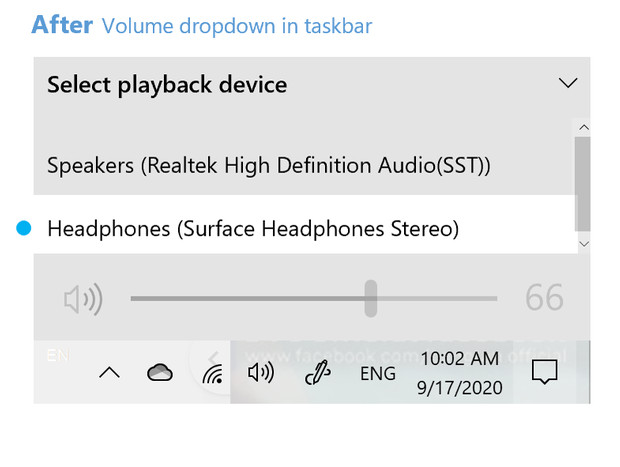Click the volume level number 66
This screenshot has width=620, height=467.
(x=544, y=298)
